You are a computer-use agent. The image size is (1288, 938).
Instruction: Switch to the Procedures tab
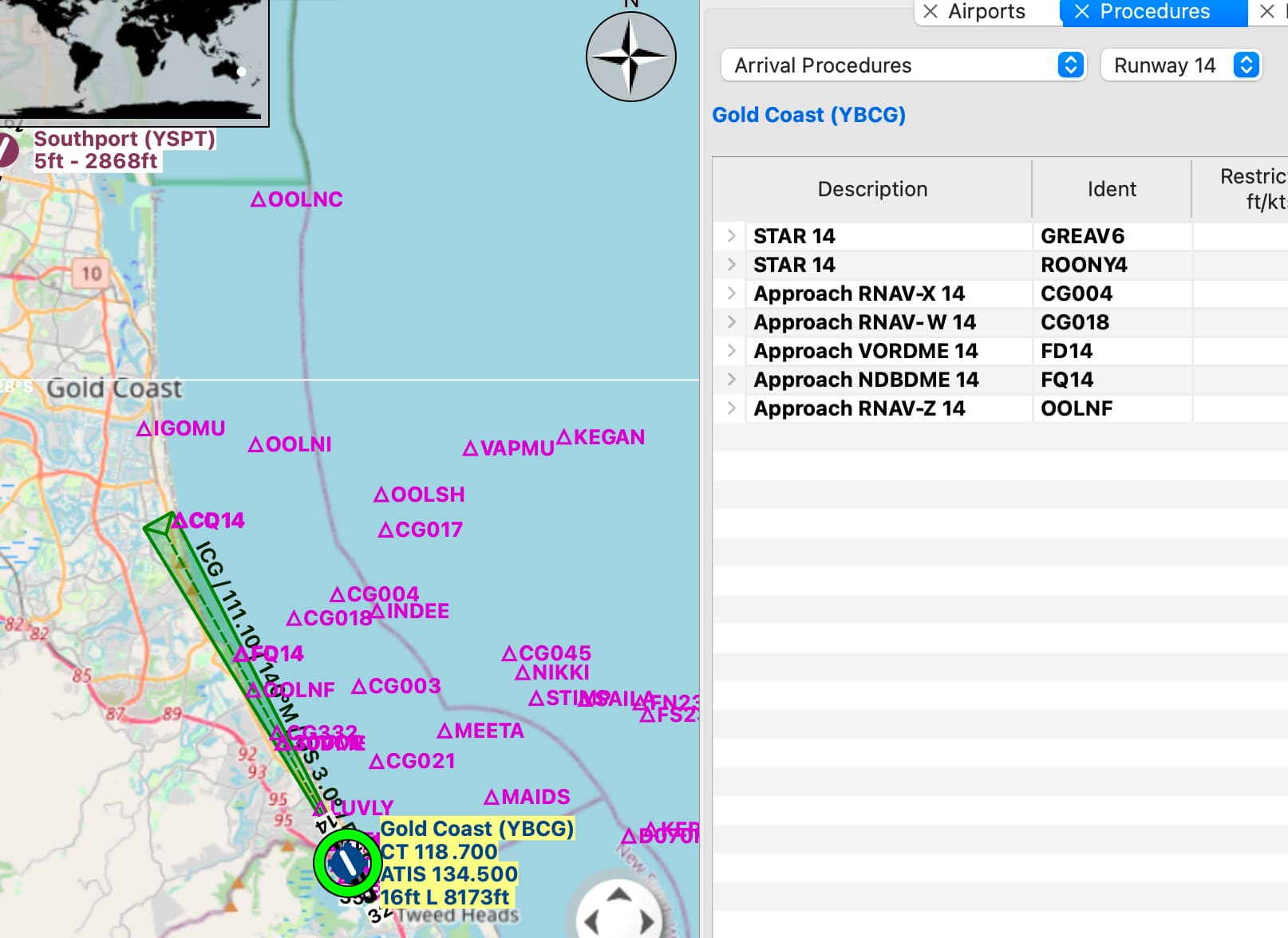[x=1154, y=11]
